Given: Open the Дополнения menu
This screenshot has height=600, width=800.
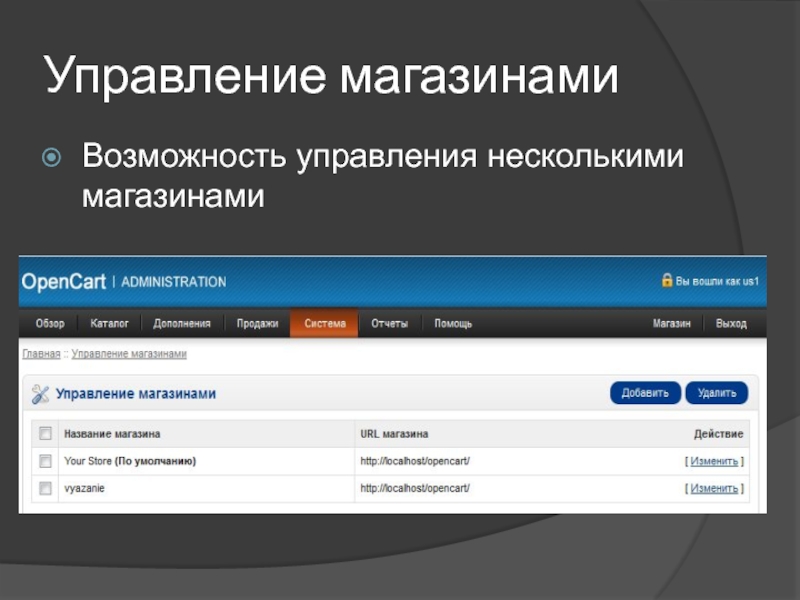Looking at the screenshot, I should pos(182,324).
